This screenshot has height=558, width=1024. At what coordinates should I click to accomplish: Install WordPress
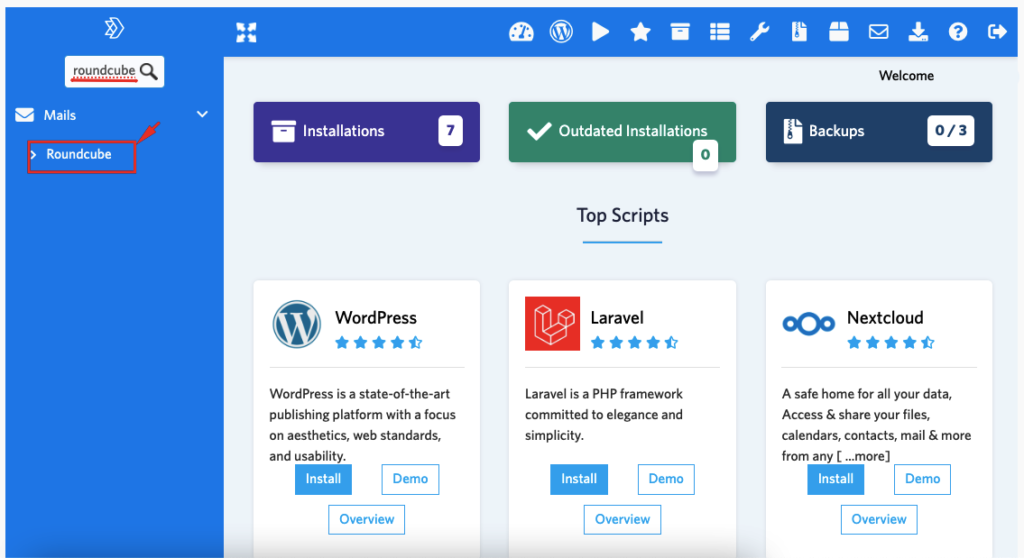tap(323, 479)
